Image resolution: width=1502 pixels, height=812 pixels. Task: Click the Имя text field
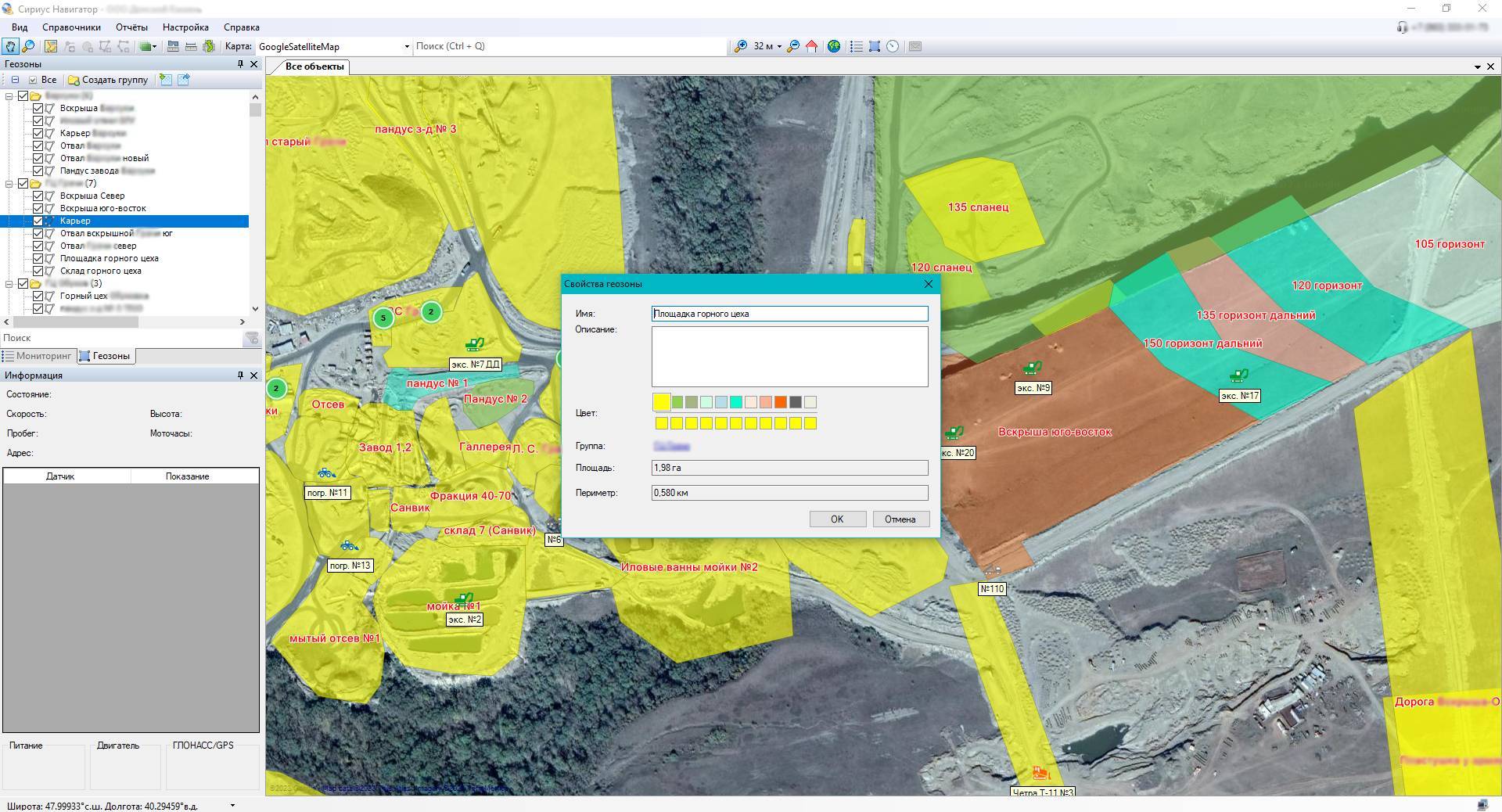click(x=789, y=314)
